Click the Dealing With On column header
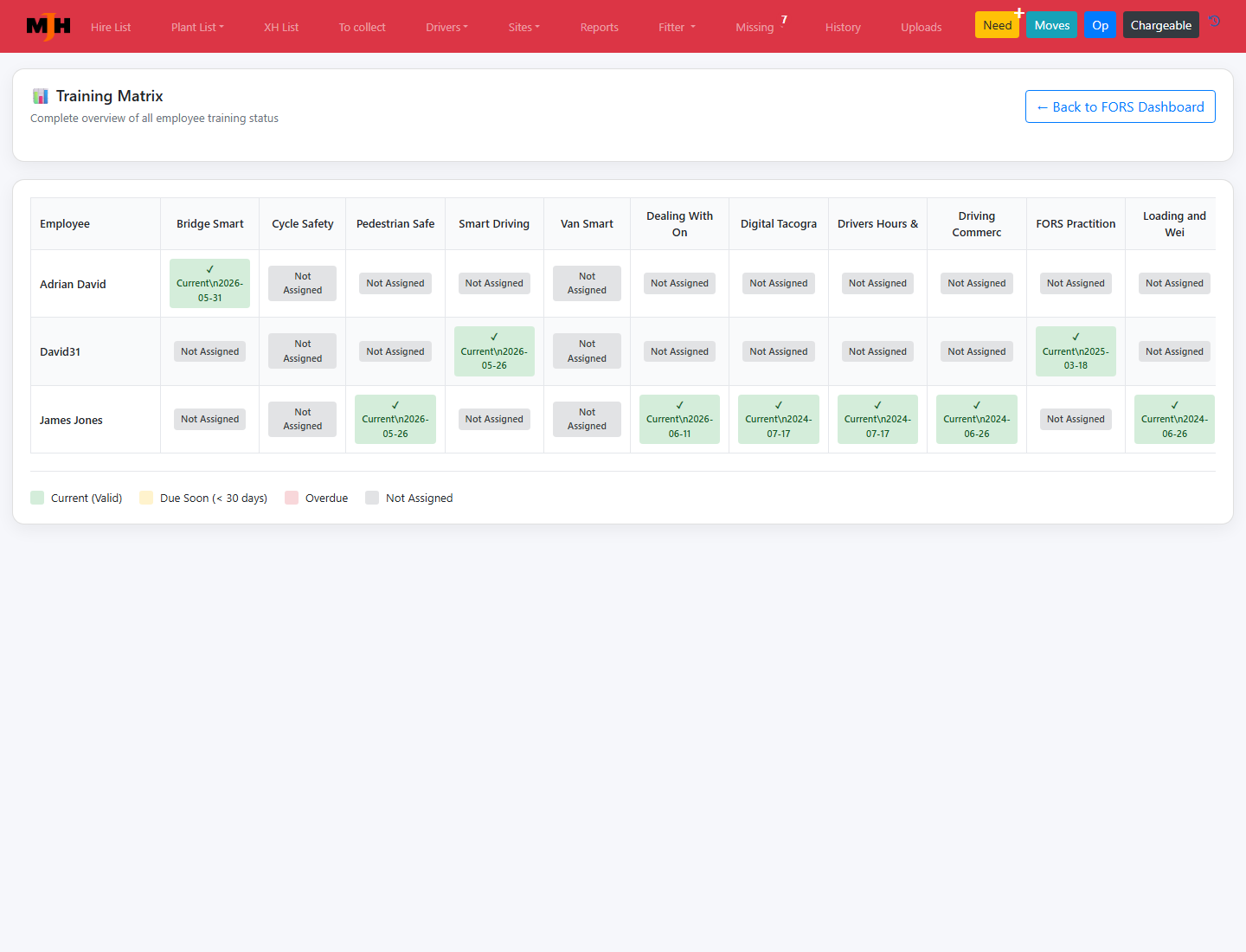This screenshot has width=1246, height=952. 680,223
